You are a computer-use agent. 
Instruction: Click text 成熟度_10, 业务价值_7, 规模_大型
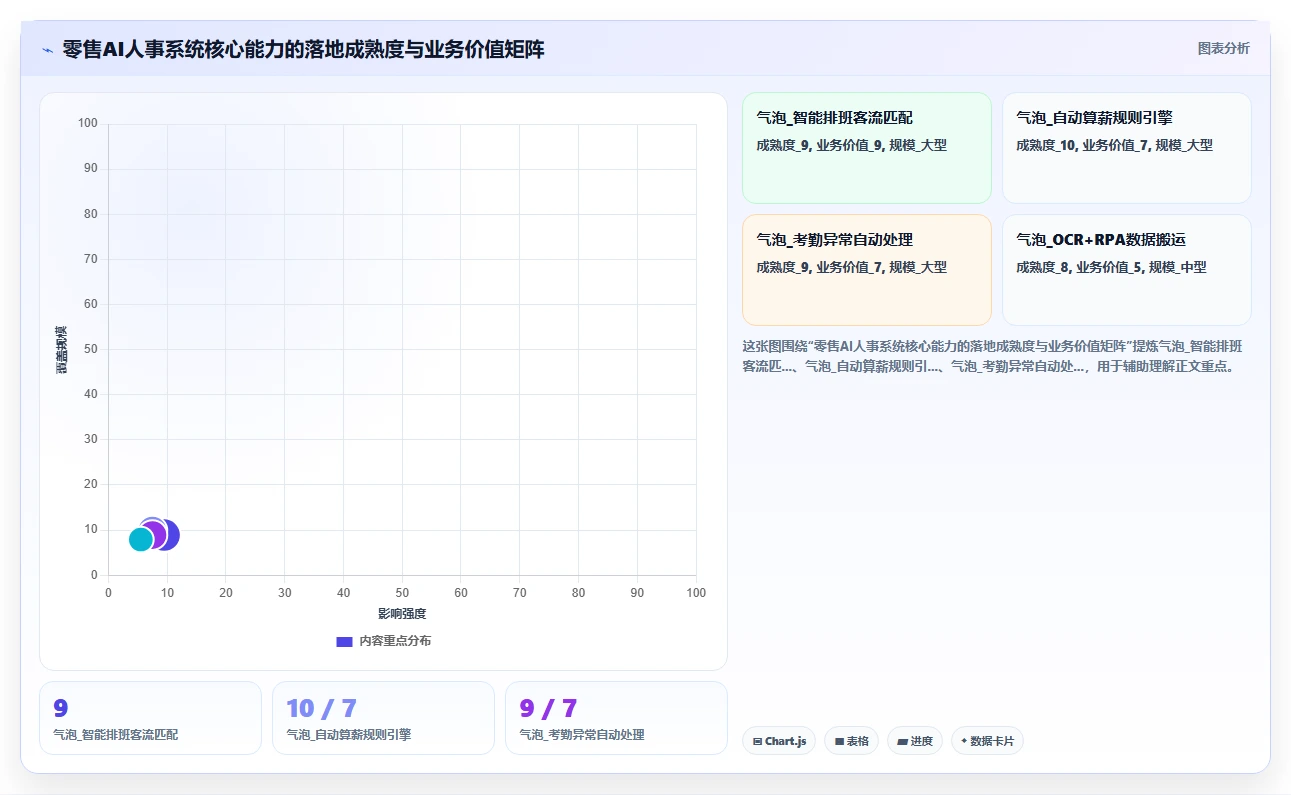(1114, 145)
